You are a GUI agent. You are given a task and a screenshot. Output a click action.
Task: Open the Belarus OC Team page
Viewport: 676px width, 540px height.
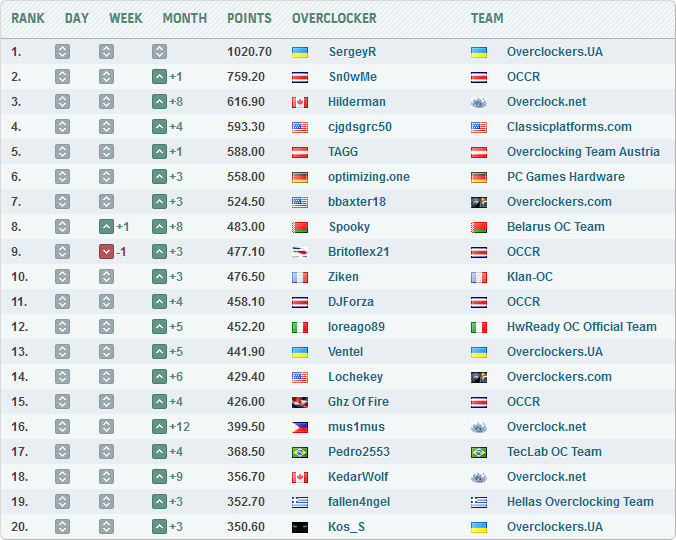point(556,227)
